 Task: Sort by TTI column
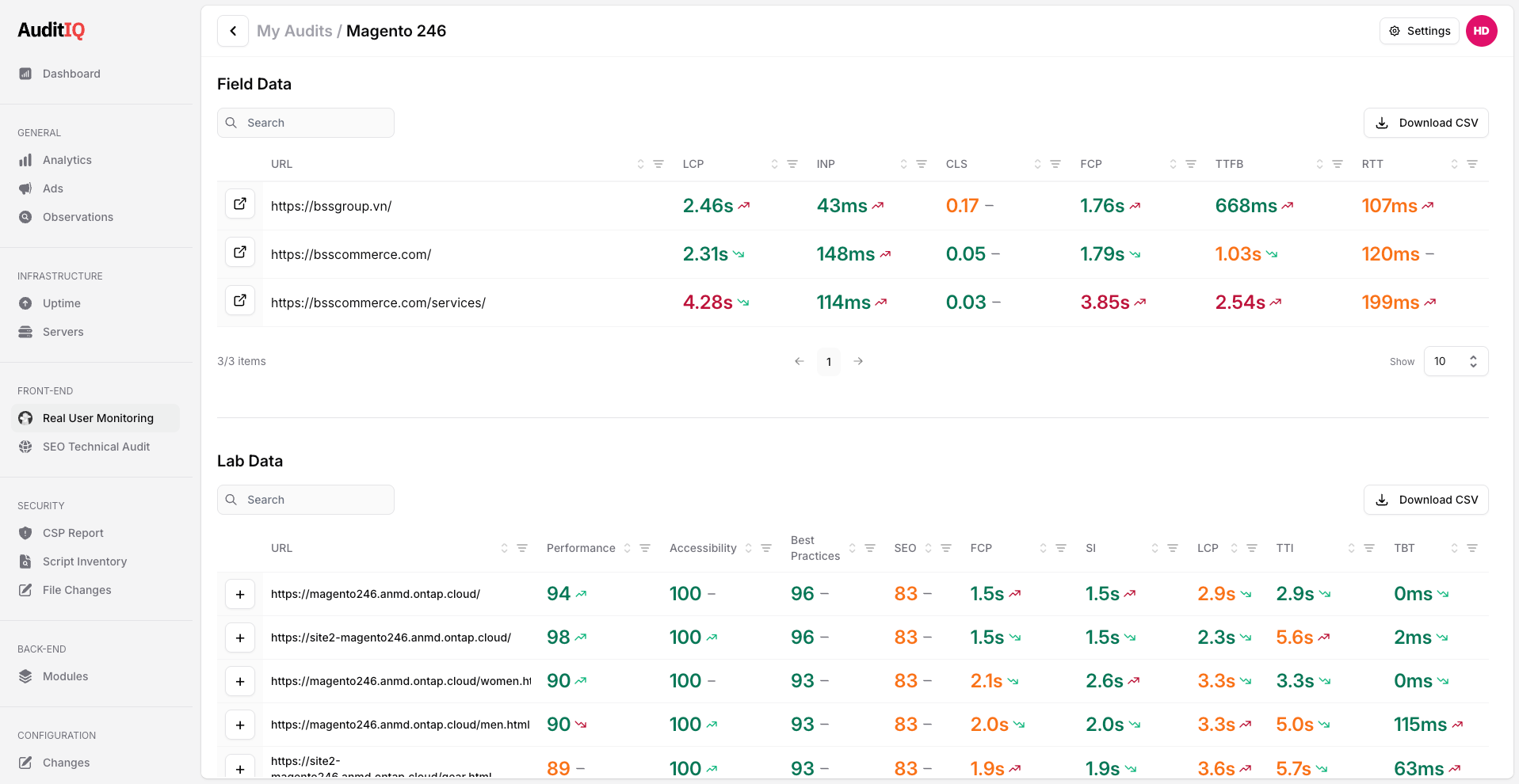tap(1351, 548)
